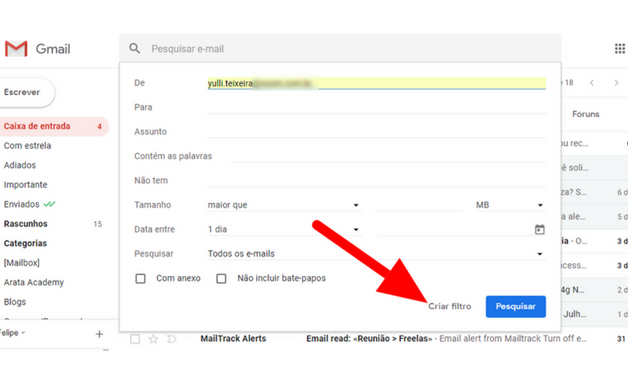Click the MailTrack Alerts sender name
The image size is (628, 380).
(233, 339)
